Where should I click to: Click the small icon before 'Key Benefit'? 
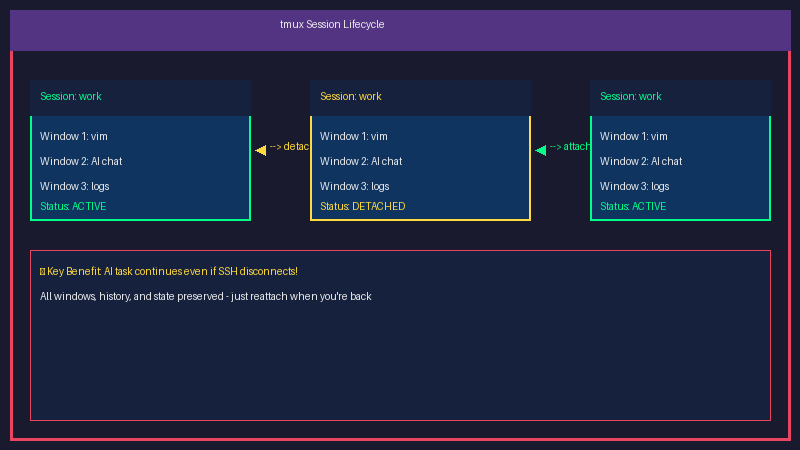42,272
